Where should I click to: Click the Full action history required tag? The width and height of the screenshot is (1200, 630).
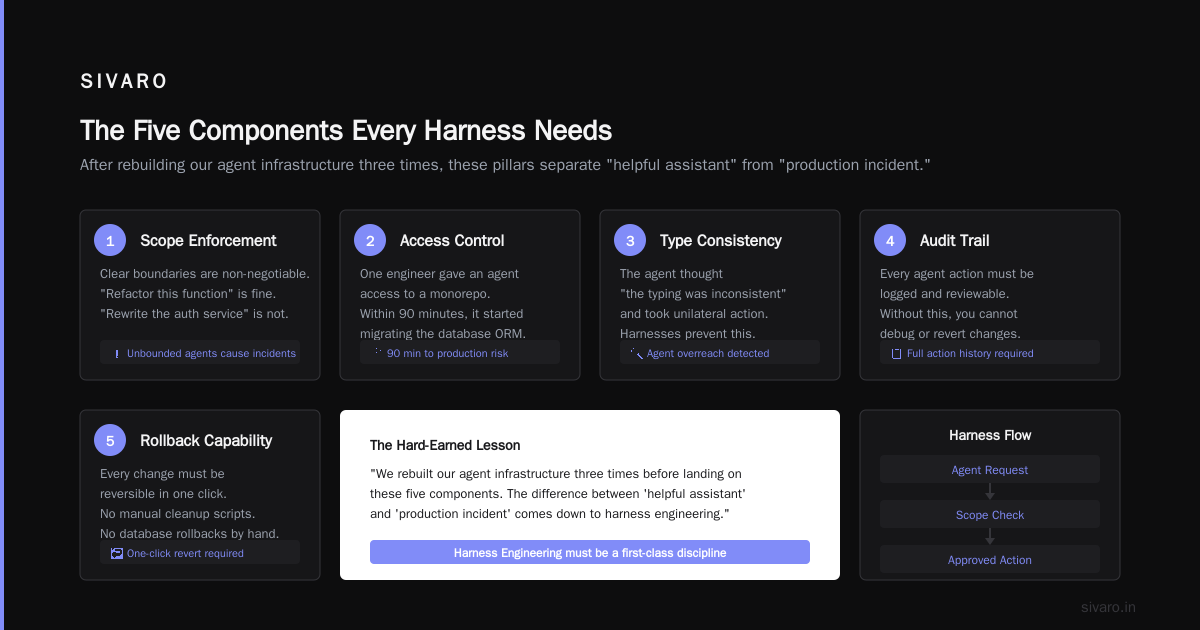[990, 352]
